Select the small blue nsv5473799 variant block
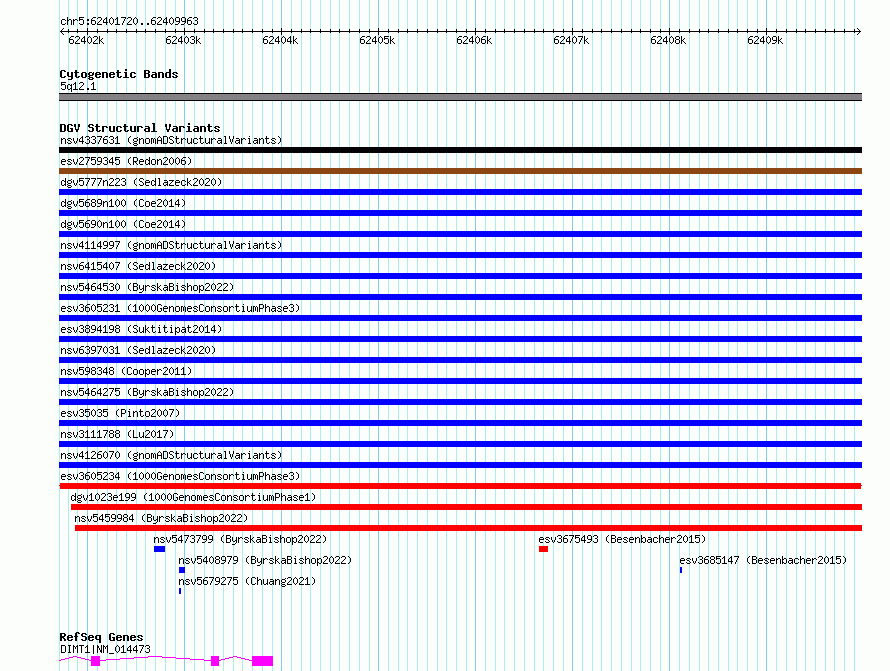 click(159, 549)
